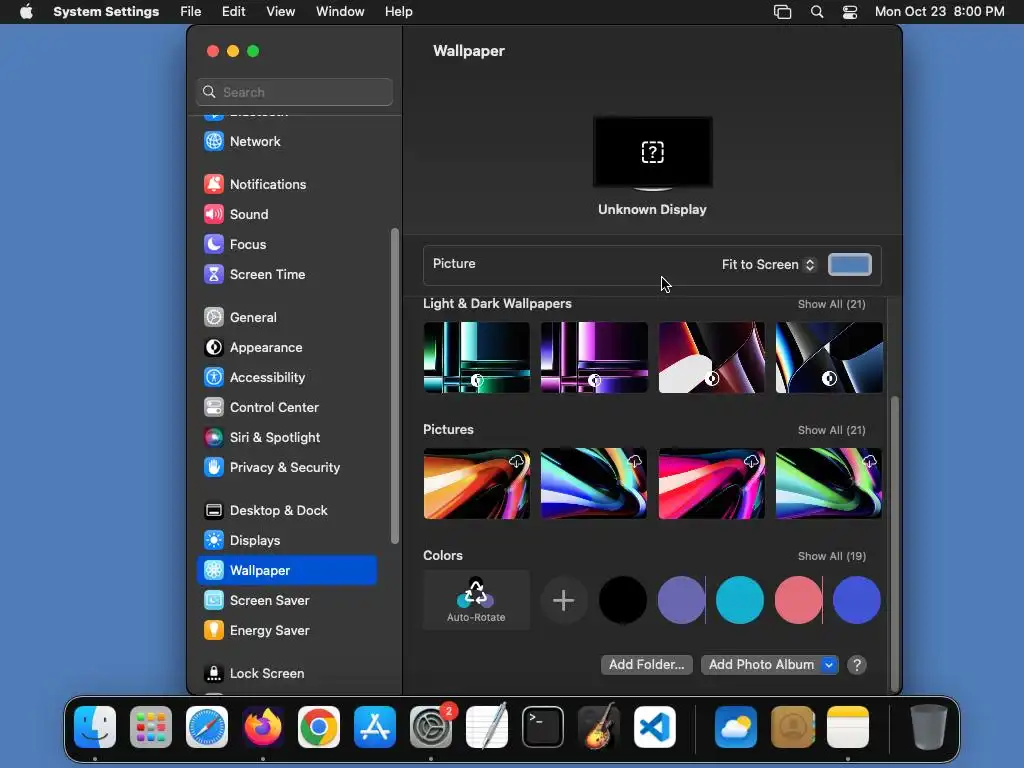Image resolution: width=1024 pixels, height=768 pixels.
Task: Open Appearance settings
Action: (x=287, y=347)
